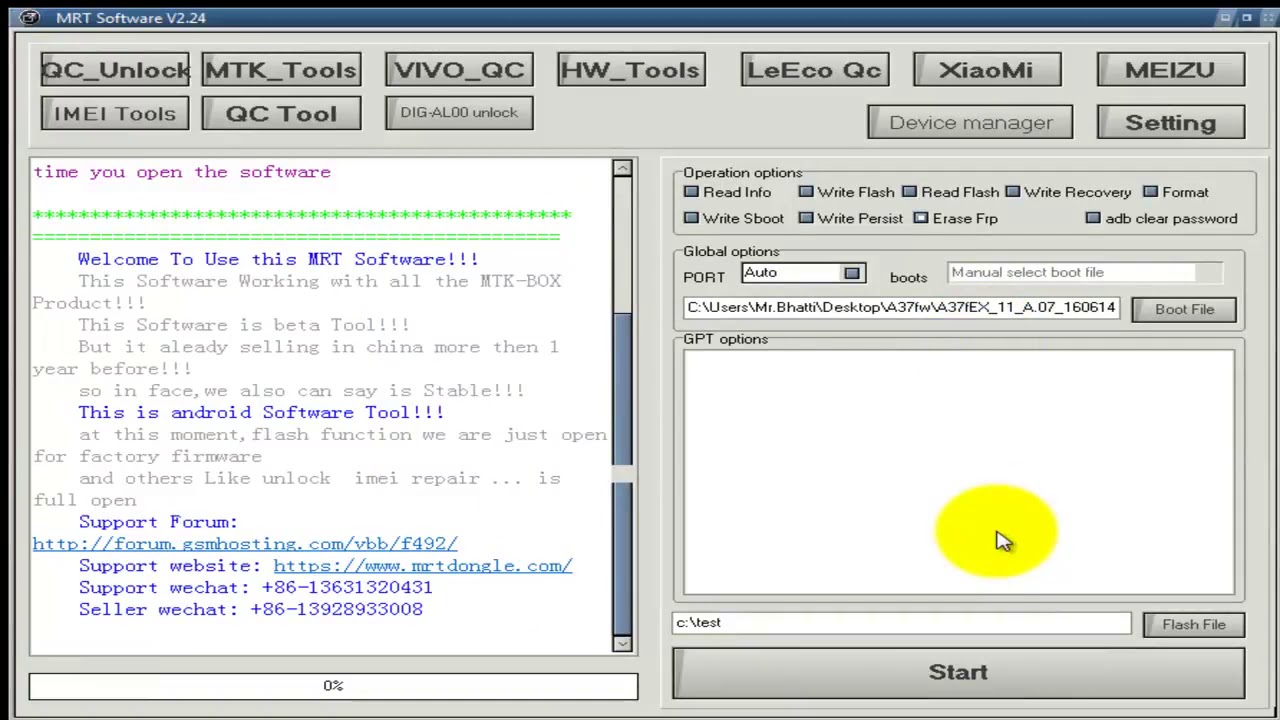Enable the Read Flash checkbox
1280x720 pixels.
tap(909, 192)
